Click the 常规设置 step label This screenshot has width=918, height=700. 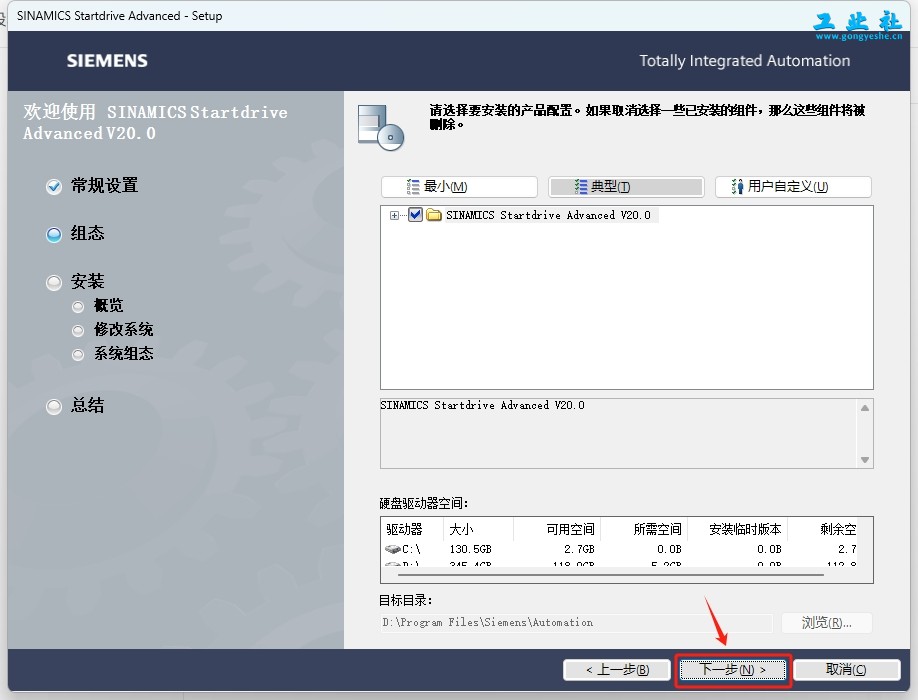tap(104, 186)
